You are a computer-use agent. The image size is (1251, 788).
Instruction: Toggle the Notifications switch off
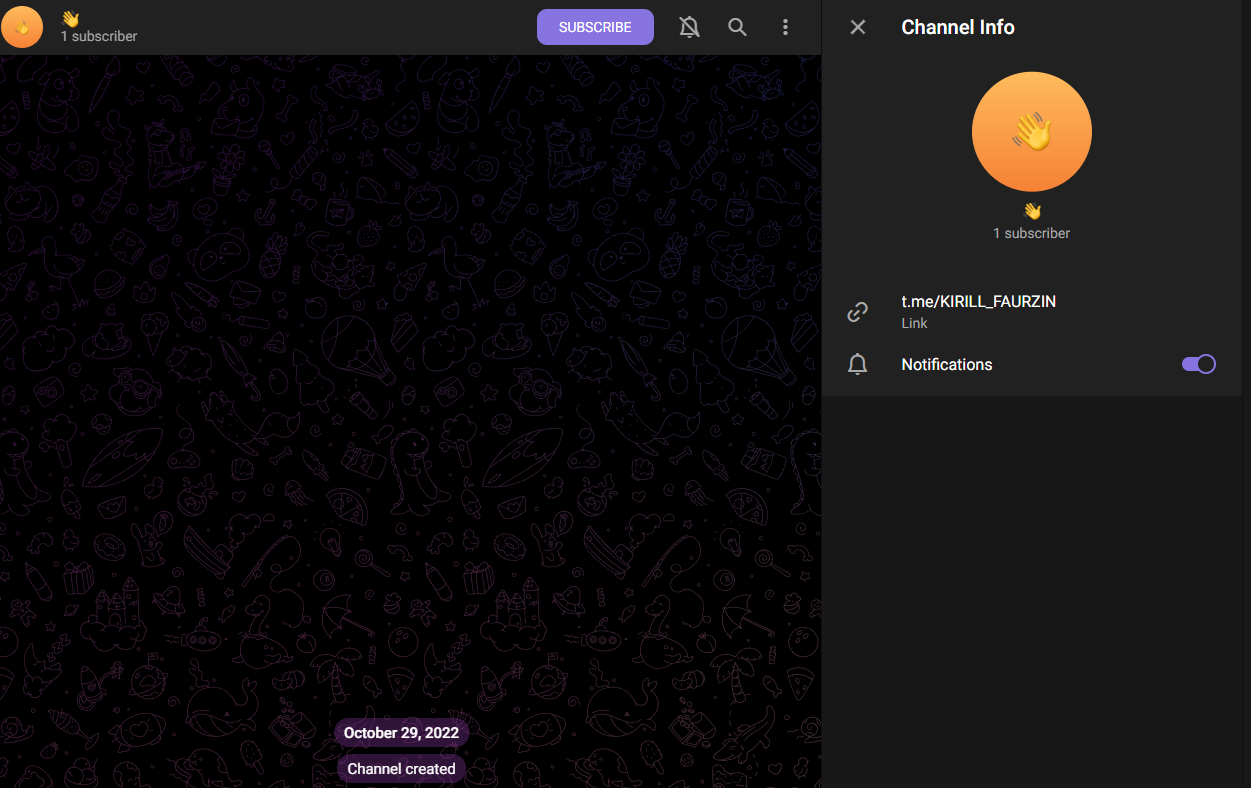pyautogui.click(x=1198, y=364)
